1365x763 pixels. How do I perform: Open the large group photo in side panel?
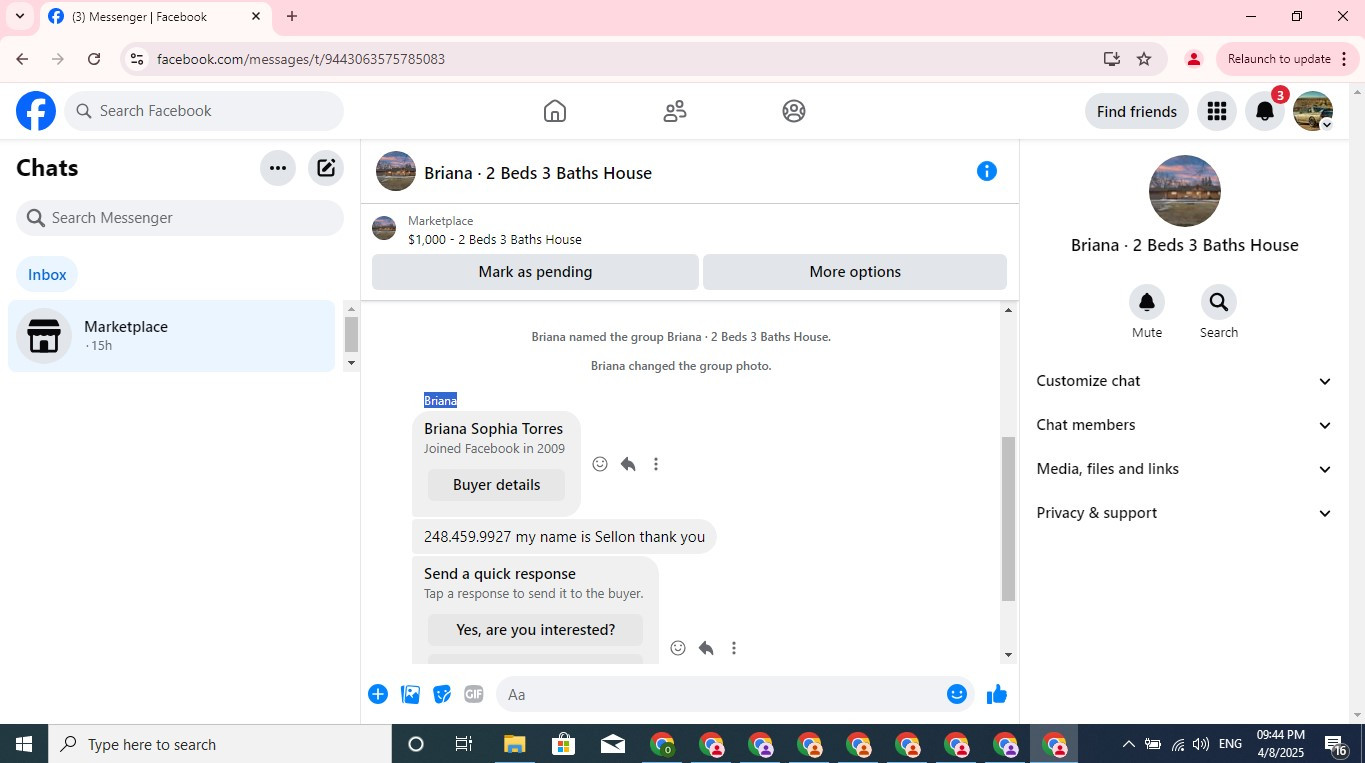(x=1185, y=191)
